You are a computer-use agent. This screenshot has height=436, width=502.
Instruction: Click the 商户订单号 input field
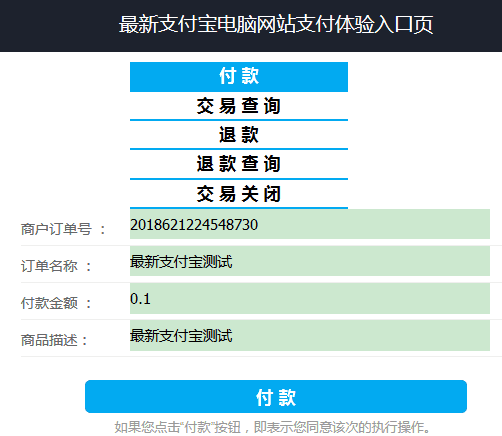(x=310, y=224)
